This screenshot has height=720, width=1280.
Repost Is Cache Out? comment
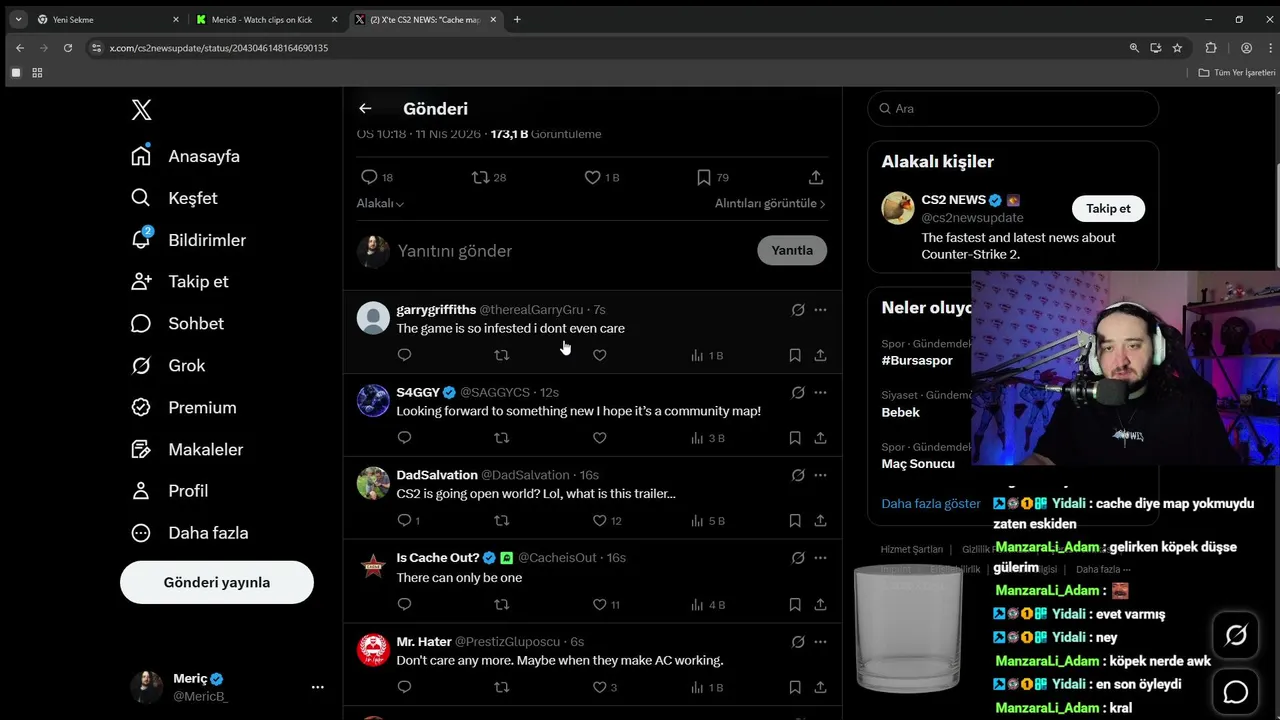502,604
